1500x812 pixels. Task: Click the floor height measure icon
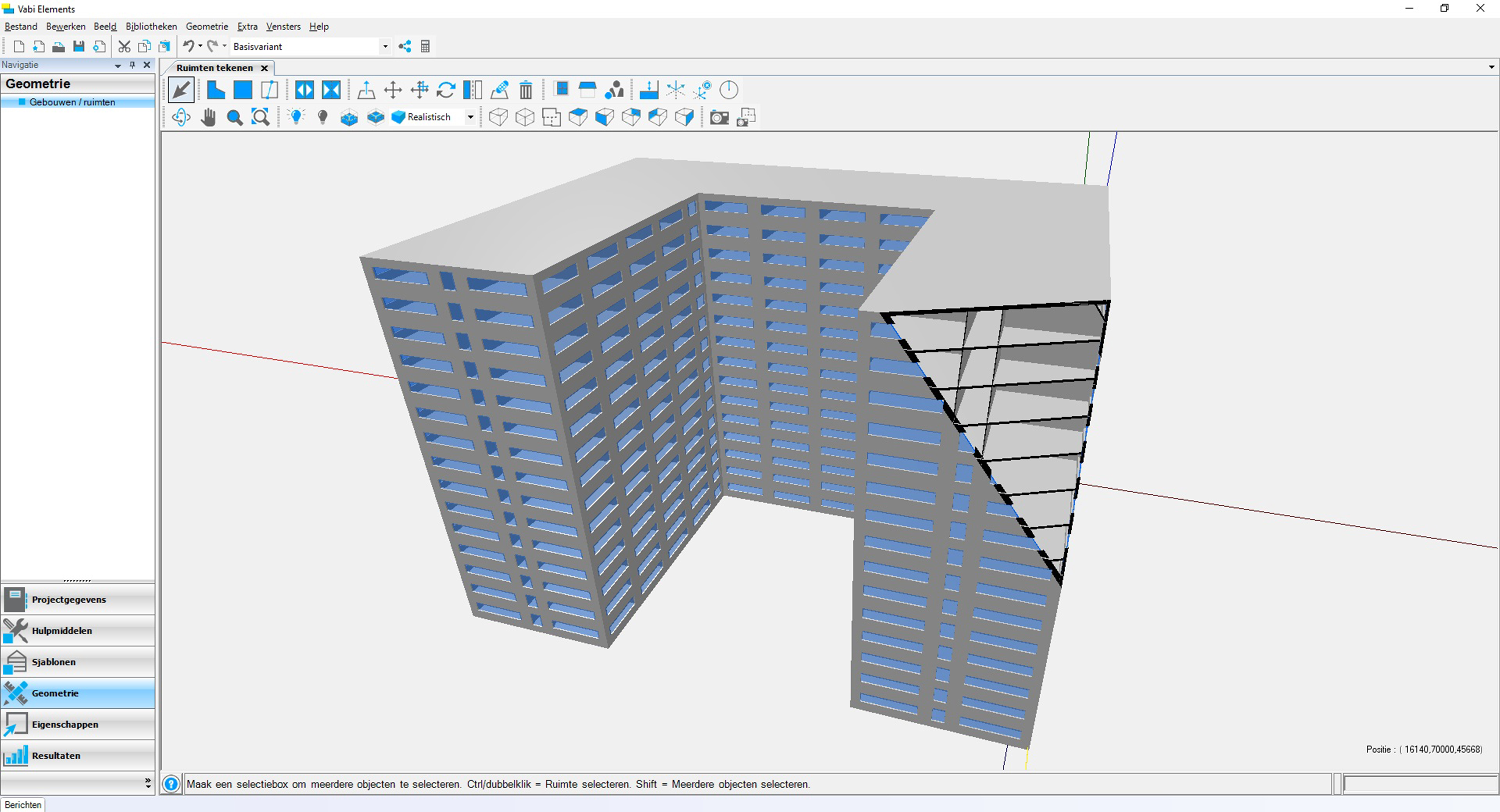[649, 90]
